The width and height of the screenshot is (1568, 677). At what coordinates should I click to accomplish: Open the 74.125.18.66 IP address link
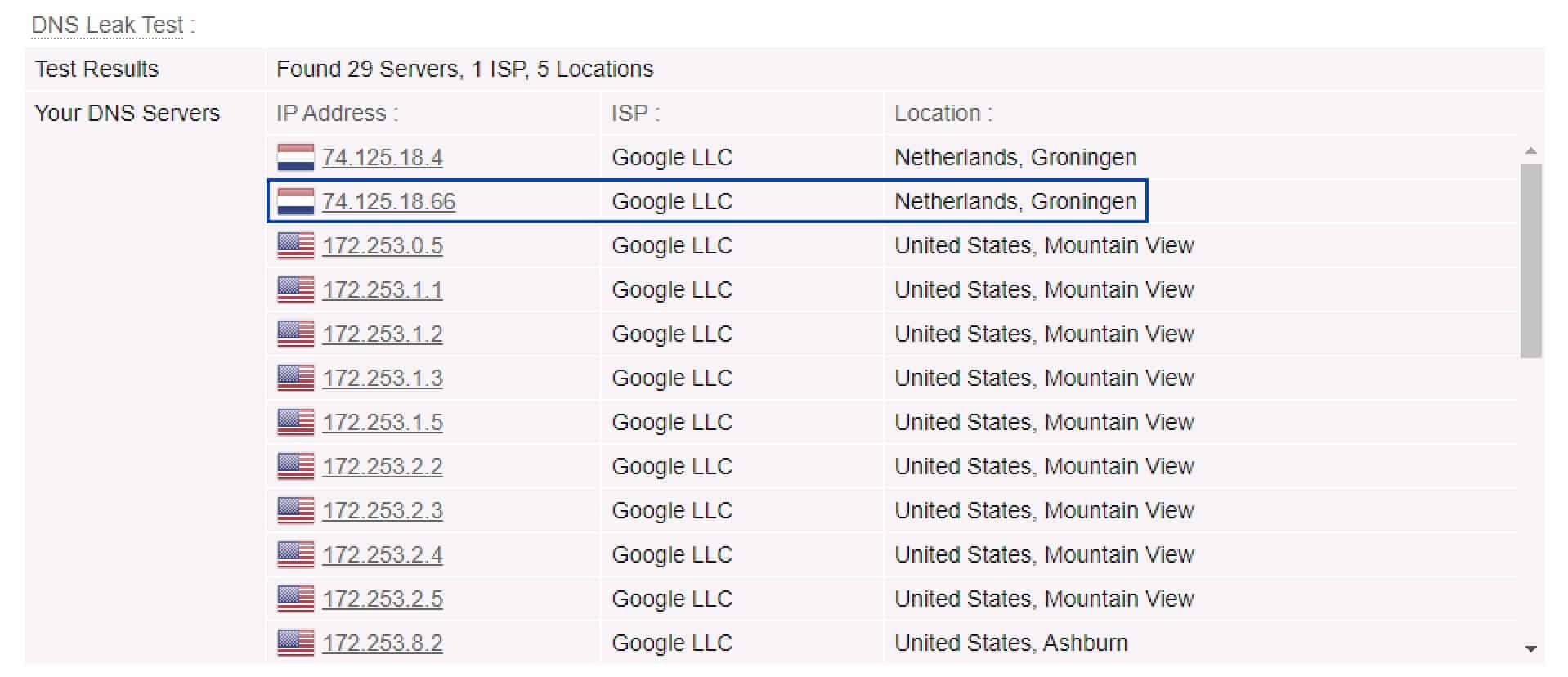388,201
